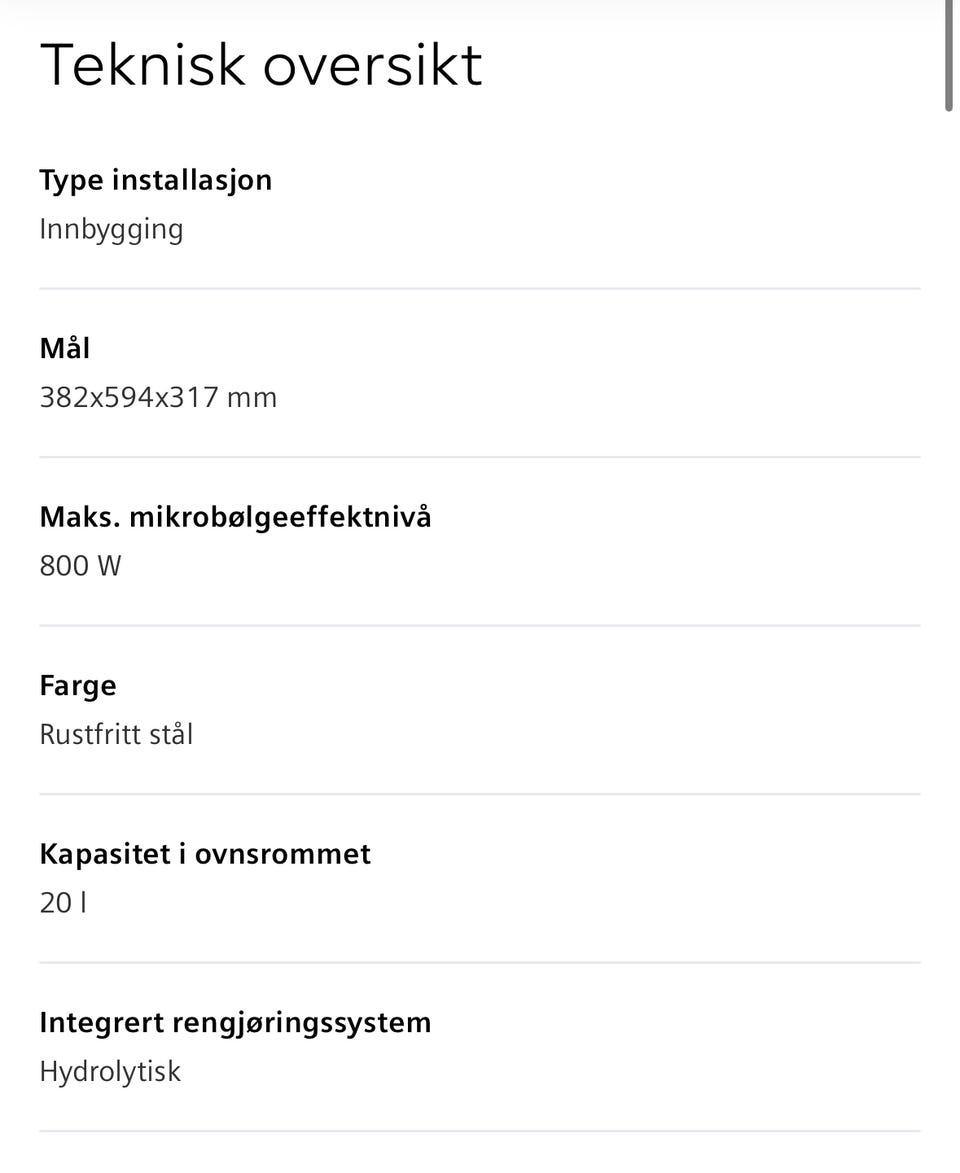This screenshot has width=960, height=1173.
Task: Click the Rustfritt stål value
Action: [116, 734]
